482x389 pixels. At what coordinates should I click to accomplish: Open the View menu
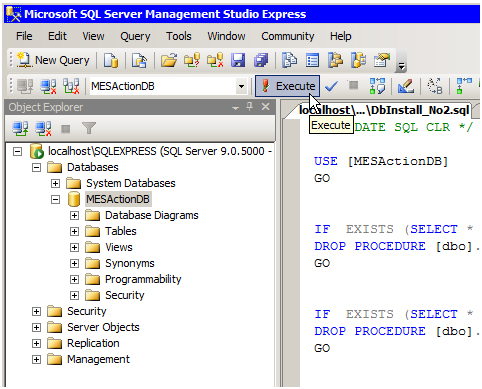pyautogui.click(x=93, y=36)
